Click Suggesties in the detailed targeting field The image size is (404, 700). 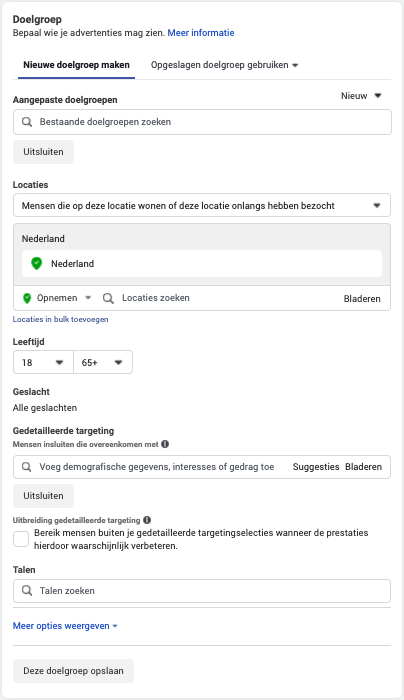tap(316, 467)
